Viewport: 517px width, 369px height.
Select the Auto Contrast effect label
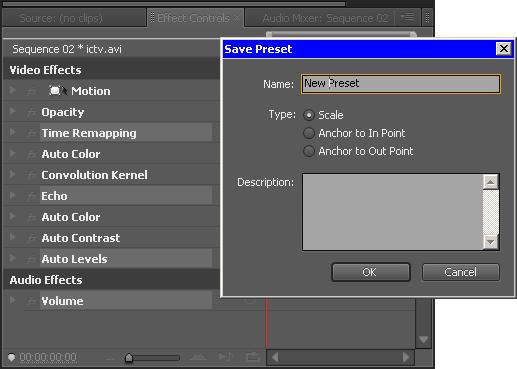81,238
